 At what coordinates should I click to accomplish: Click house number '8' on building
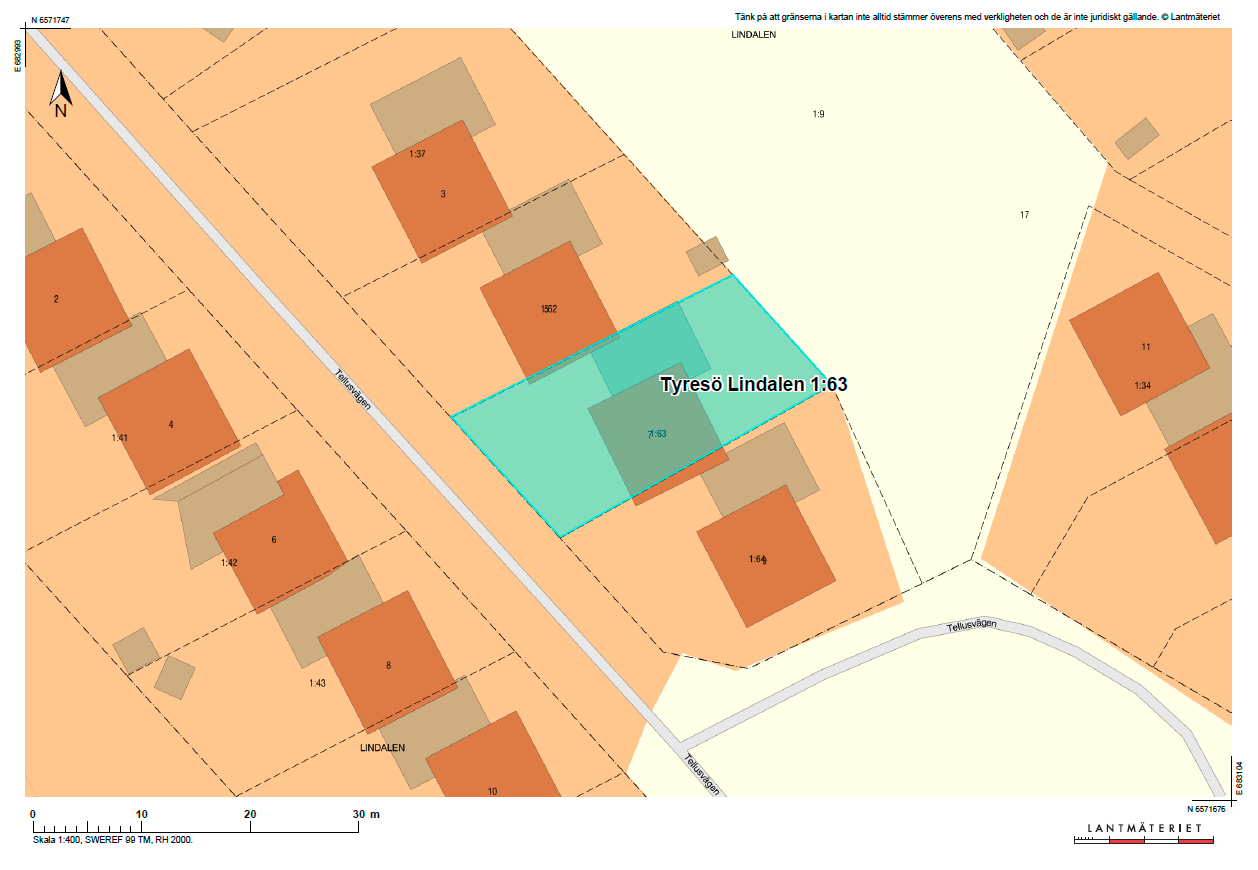[x=388, y=666]
